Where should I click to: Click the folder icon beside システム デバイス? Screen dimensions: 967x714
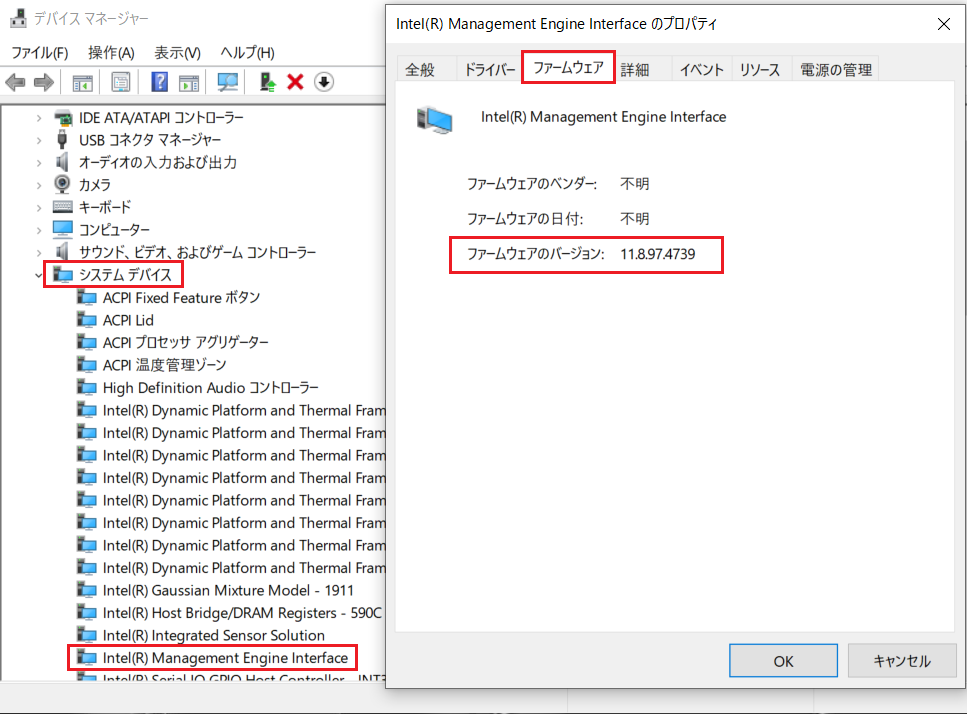click(63, 274)
